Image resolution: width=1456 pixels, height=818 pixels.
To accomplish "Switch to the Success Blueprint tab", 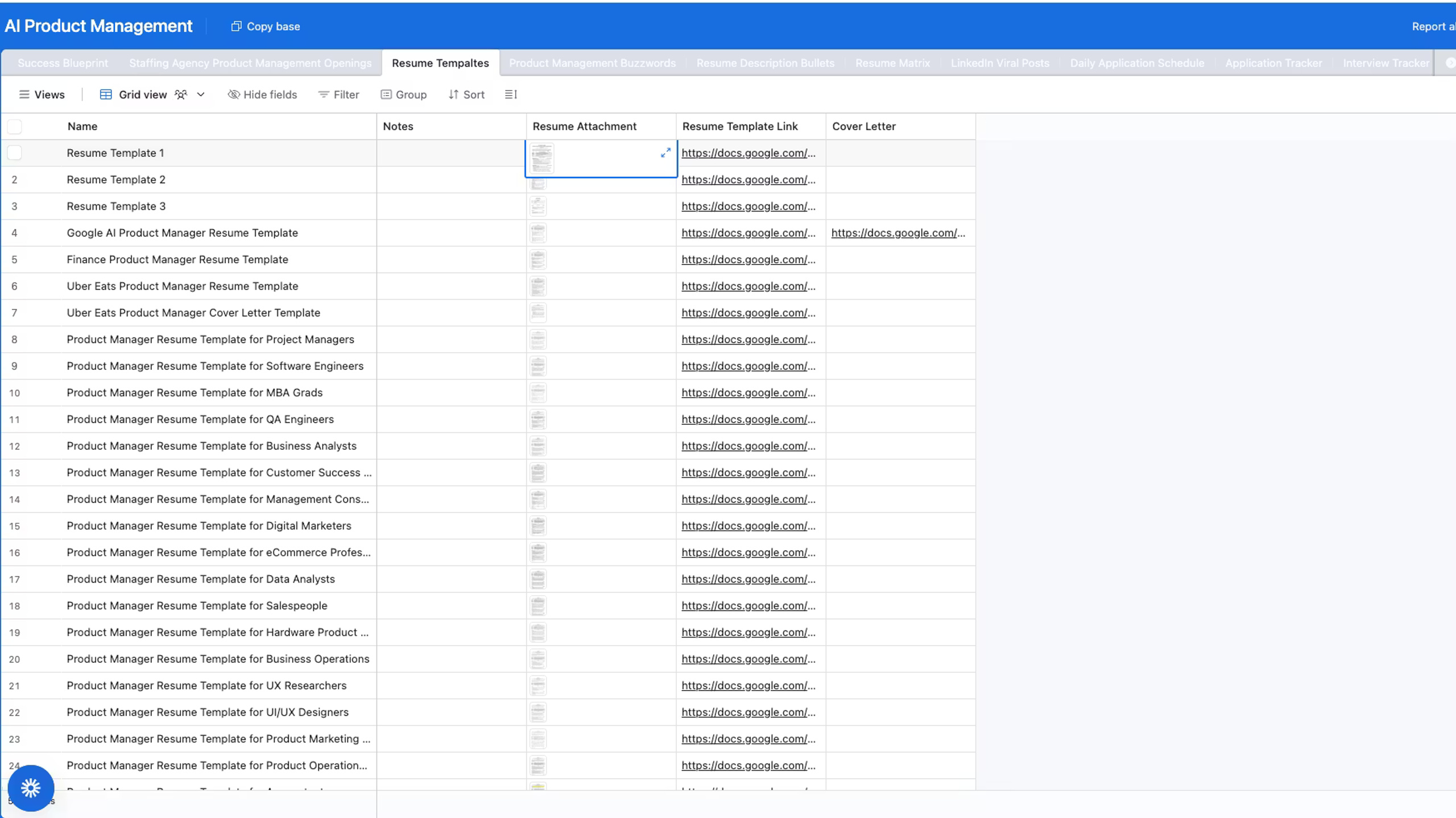I will 63,63.
